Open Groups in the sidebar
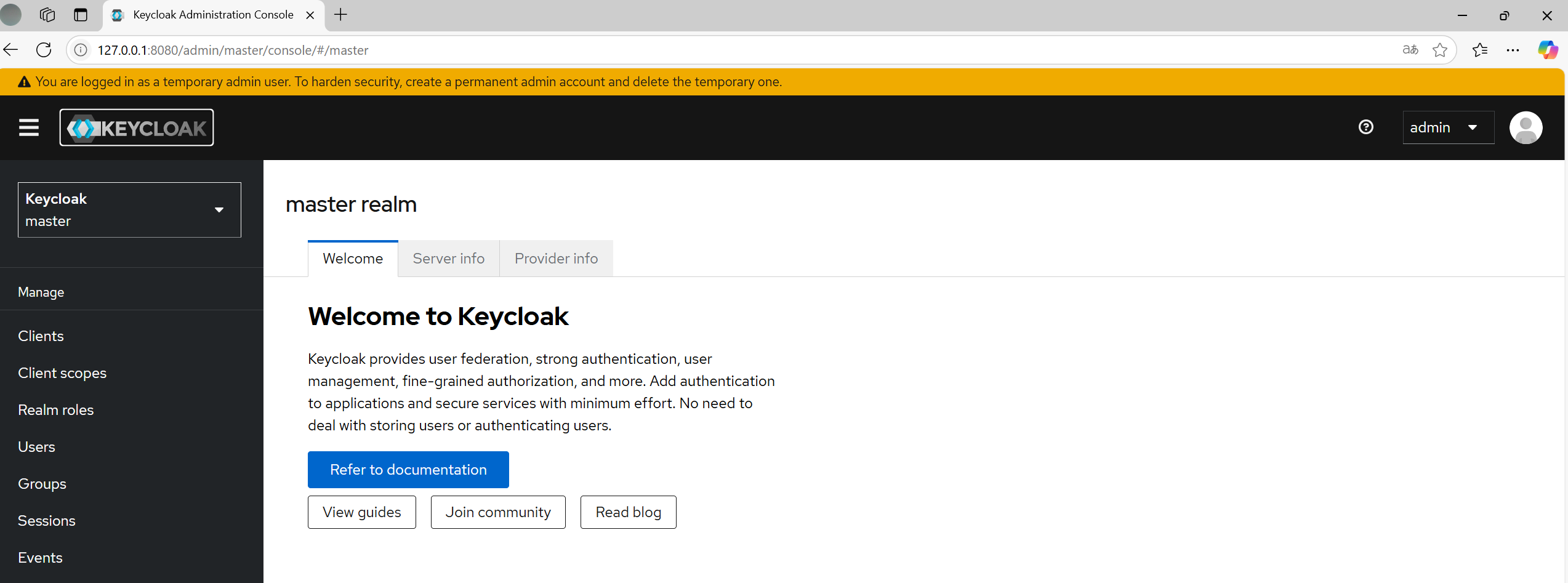The width and height of the screenshot is (1568, 583). (x=42, y=484)
